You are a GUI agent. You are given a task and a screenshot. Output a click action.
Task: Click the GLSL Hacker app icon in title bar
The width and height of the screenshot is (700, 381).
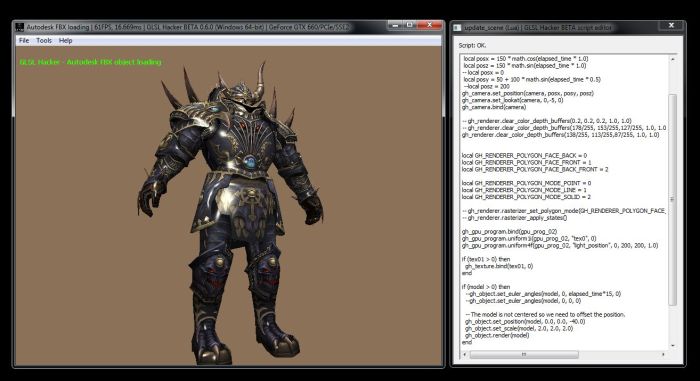click(20, 27)
